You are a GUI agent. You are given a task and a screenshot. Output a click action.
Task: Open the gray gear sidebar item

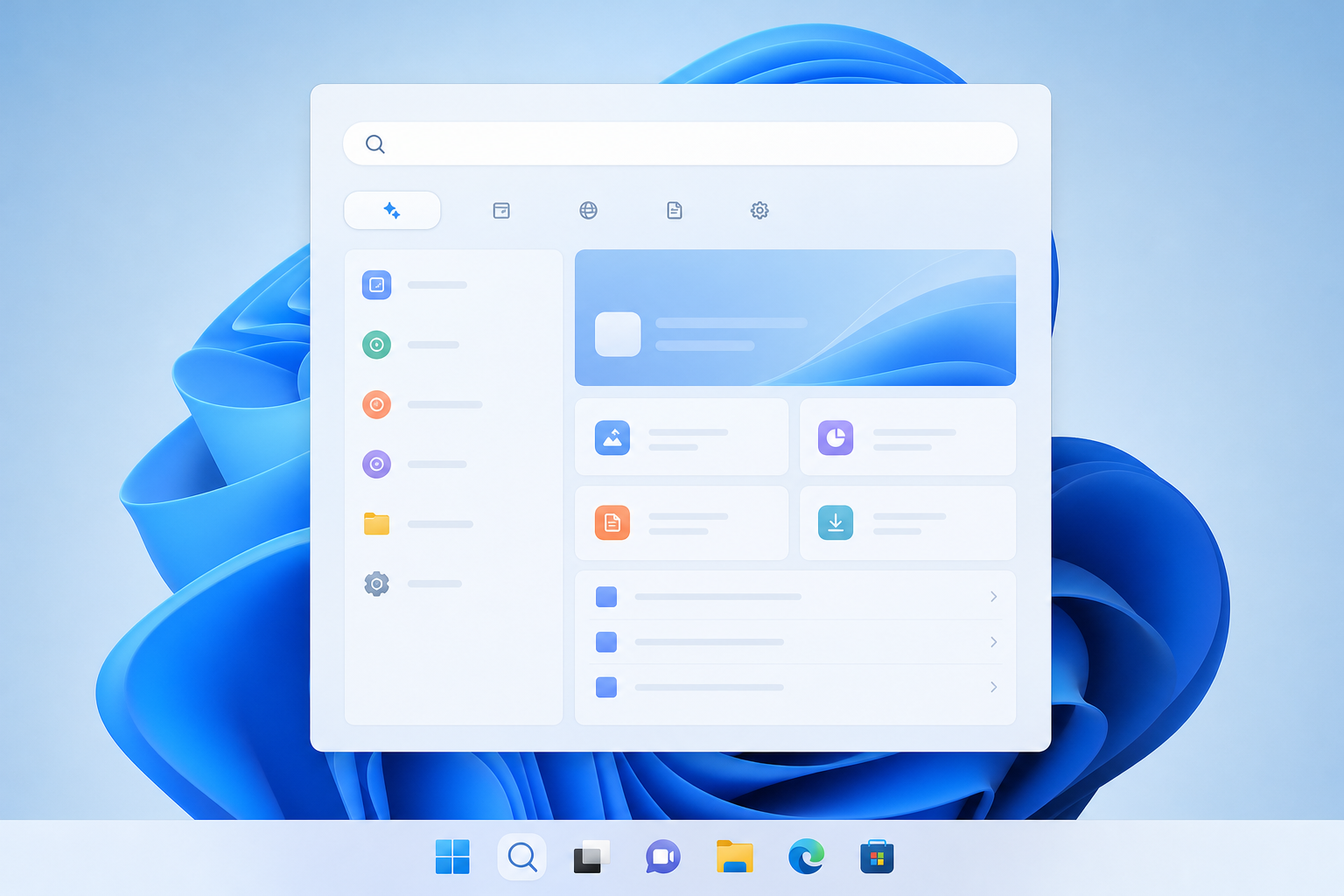pos(376,584)
